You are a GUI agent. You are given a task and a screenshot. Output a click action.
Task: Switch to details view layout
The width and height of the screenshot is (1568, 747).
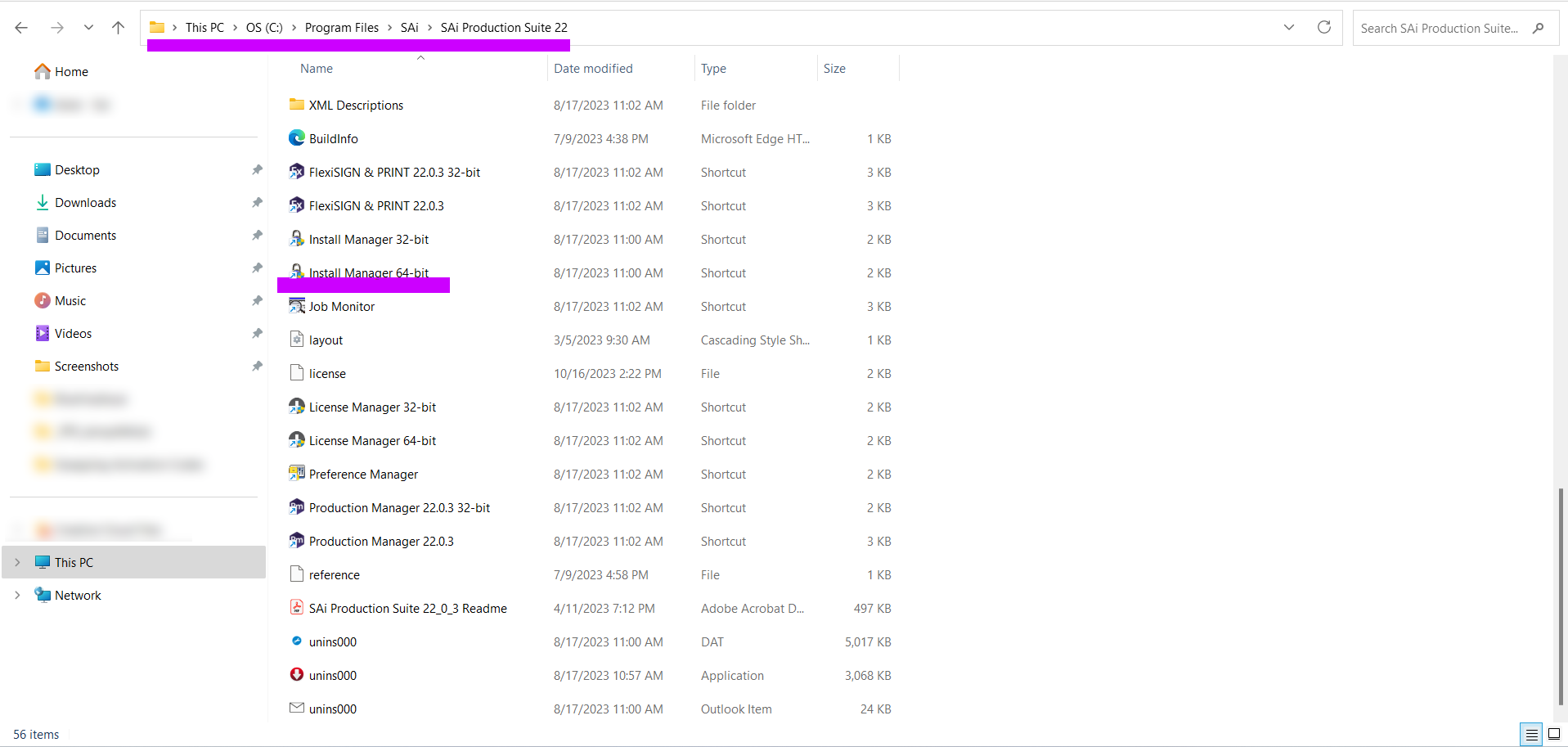[x=1531, y=735]
